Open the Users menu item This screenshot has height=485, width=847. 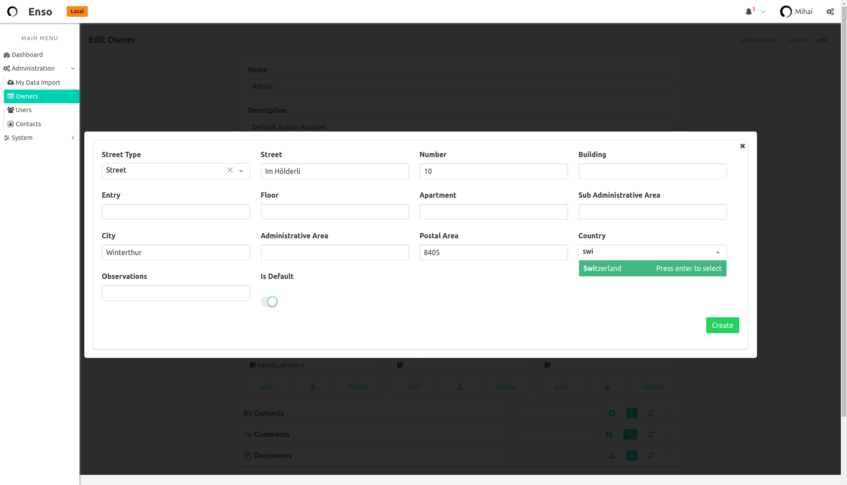point(19,110)
